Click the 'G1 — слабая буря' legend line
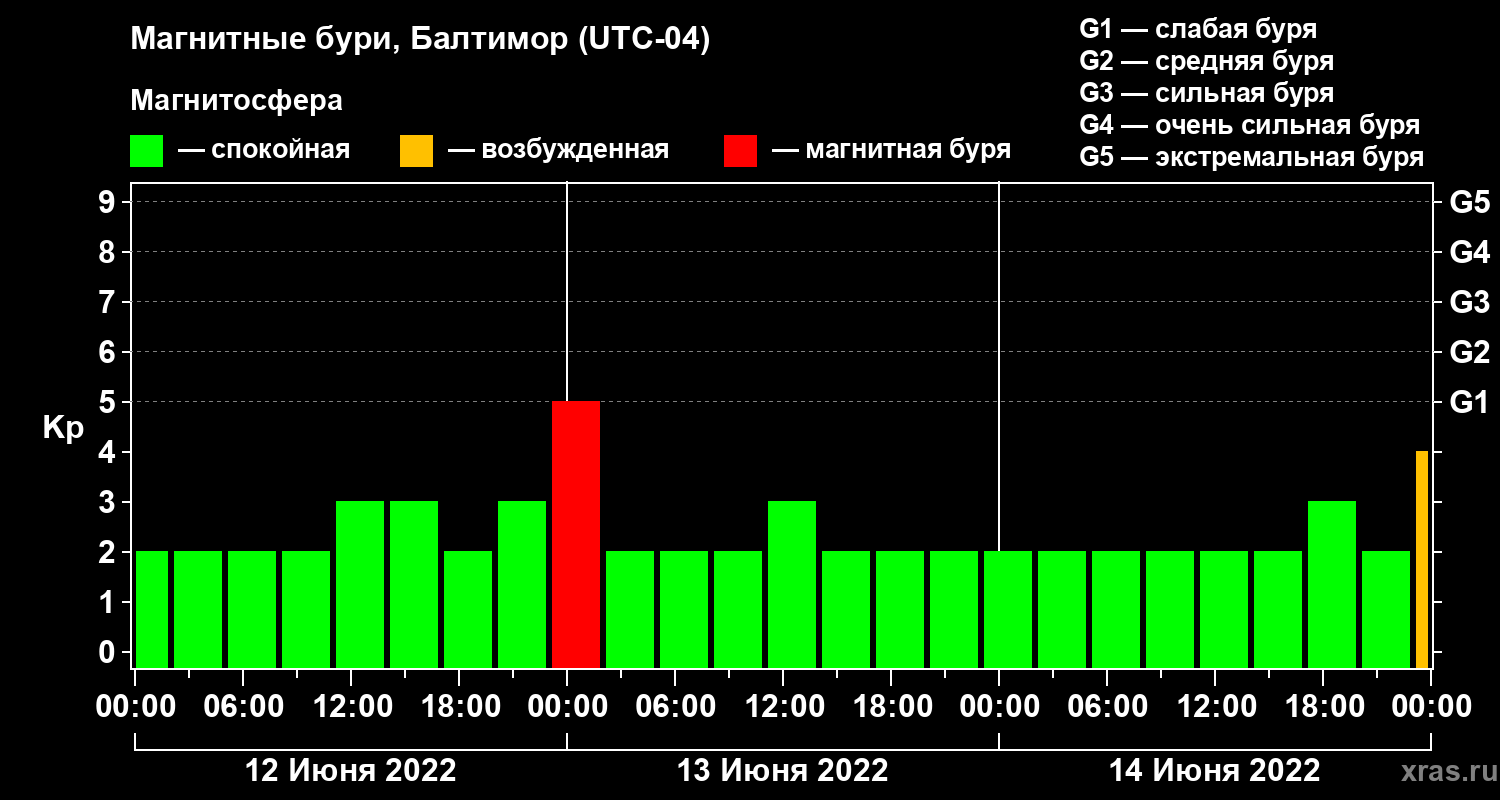Screen dimensions: 1500x800 pos(1198,29)
